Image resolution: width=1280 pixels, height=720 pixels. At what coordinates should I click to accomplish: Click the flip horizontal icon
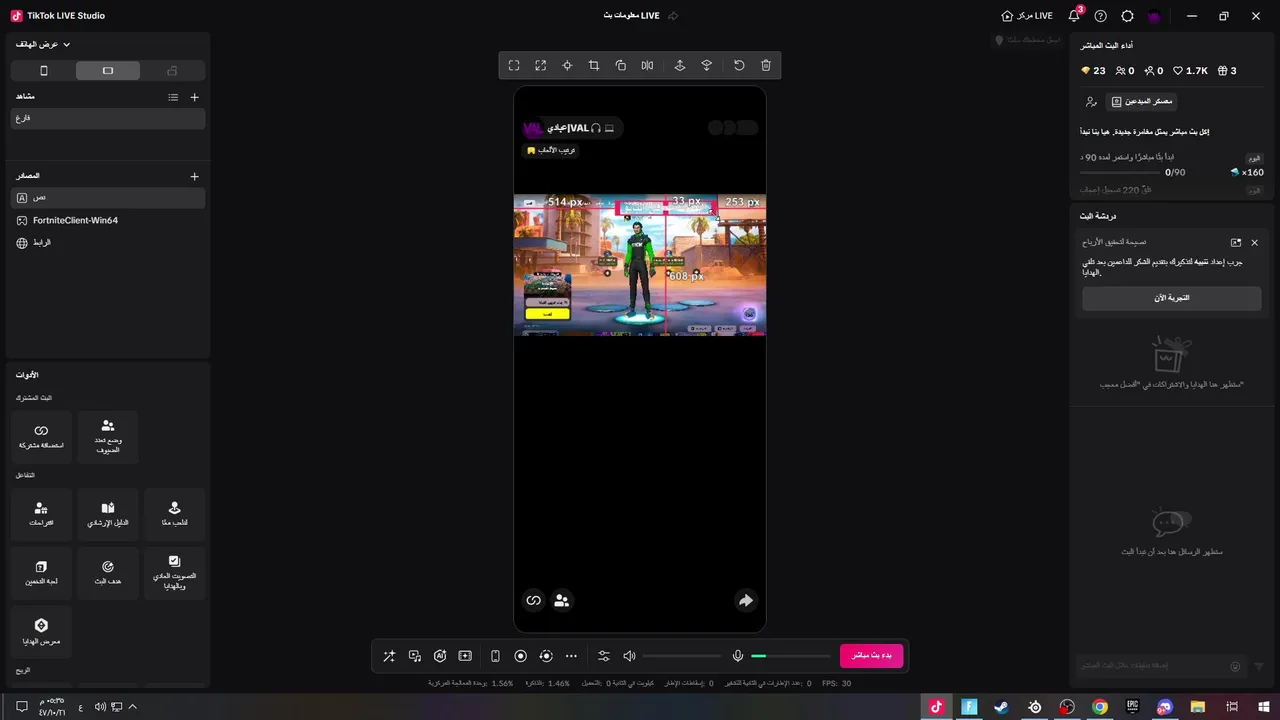coord(648,66)
